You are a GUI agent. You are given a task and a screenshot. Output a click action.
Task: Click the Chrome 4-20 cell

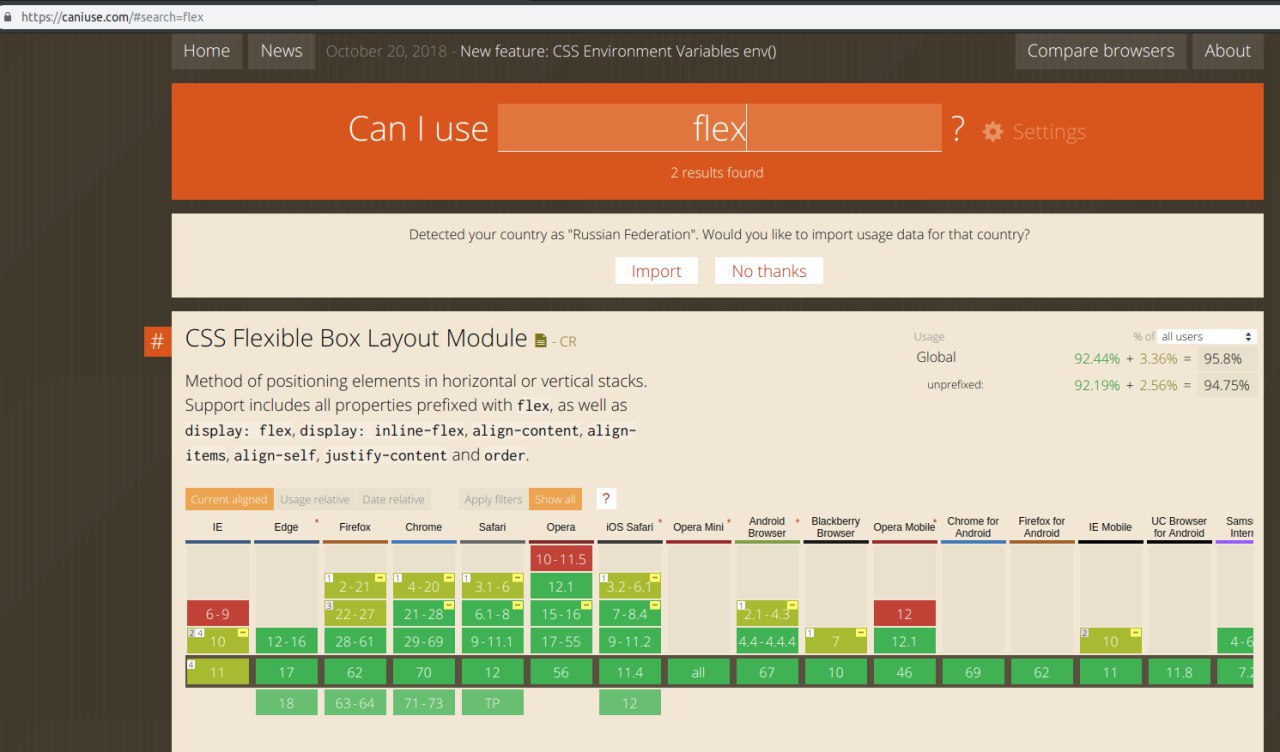coord(424,586)
